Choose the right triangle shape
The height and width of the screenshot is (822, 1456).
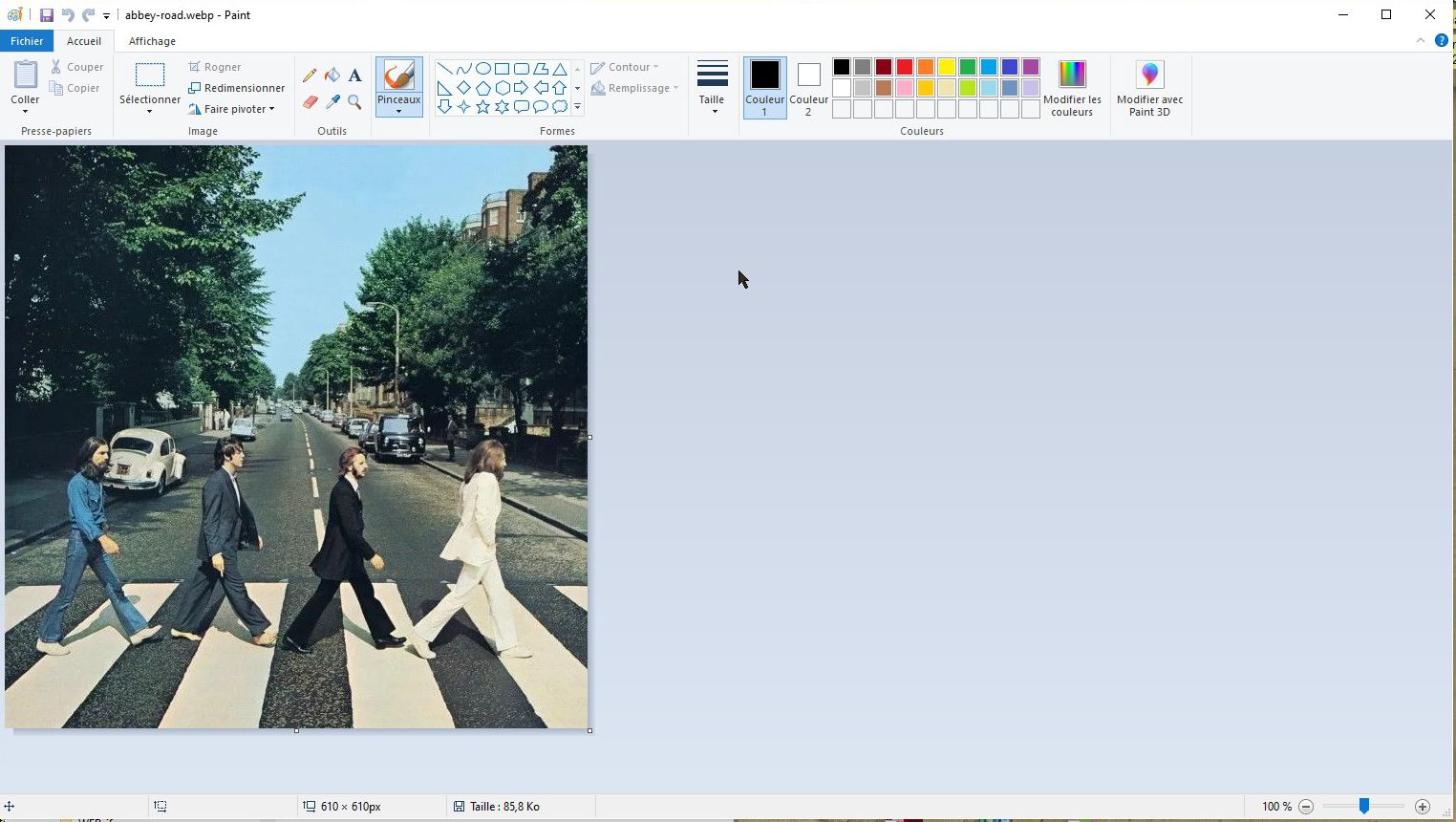[444, 88]
